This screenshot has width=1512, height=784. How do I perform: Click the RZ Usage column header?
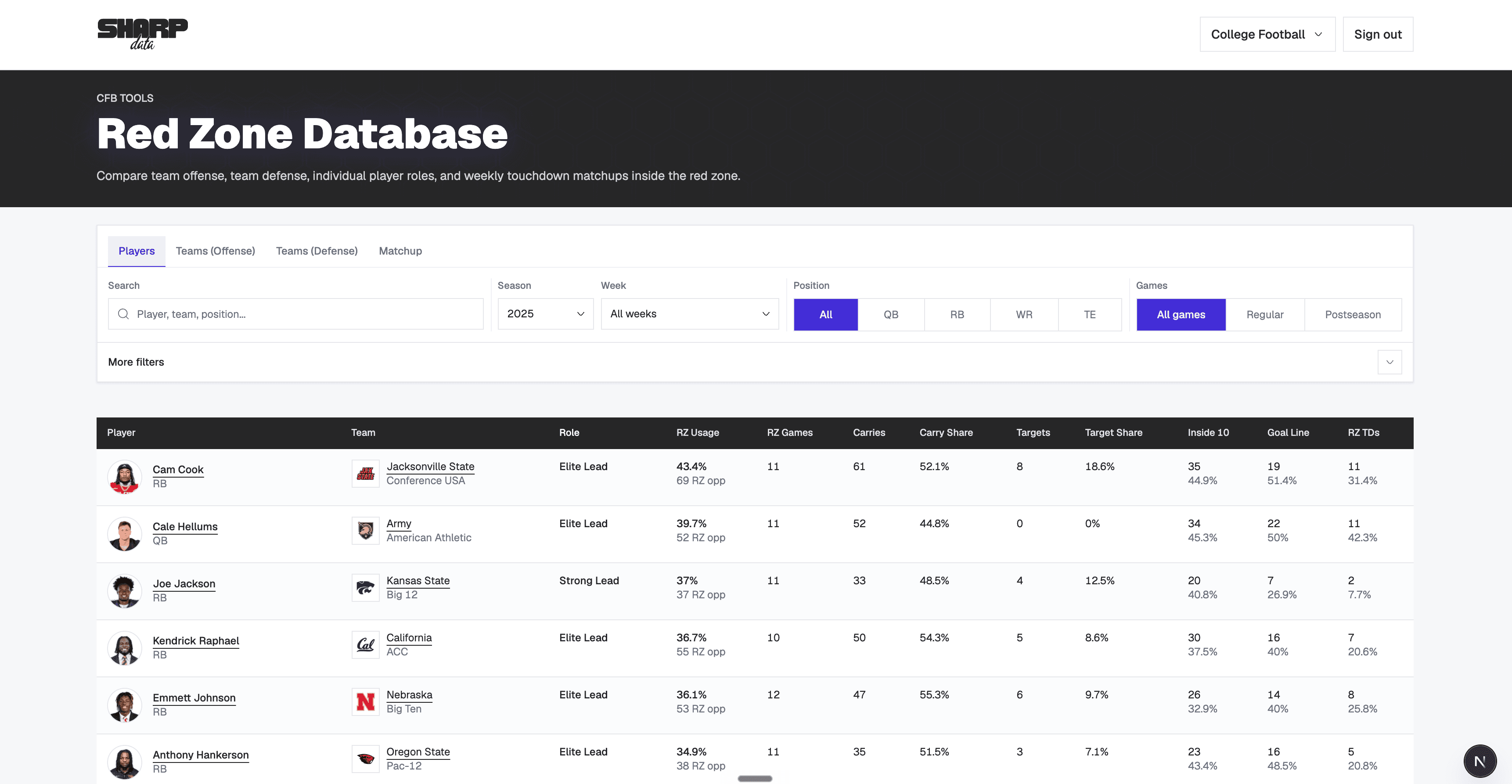tap(697, 432)
